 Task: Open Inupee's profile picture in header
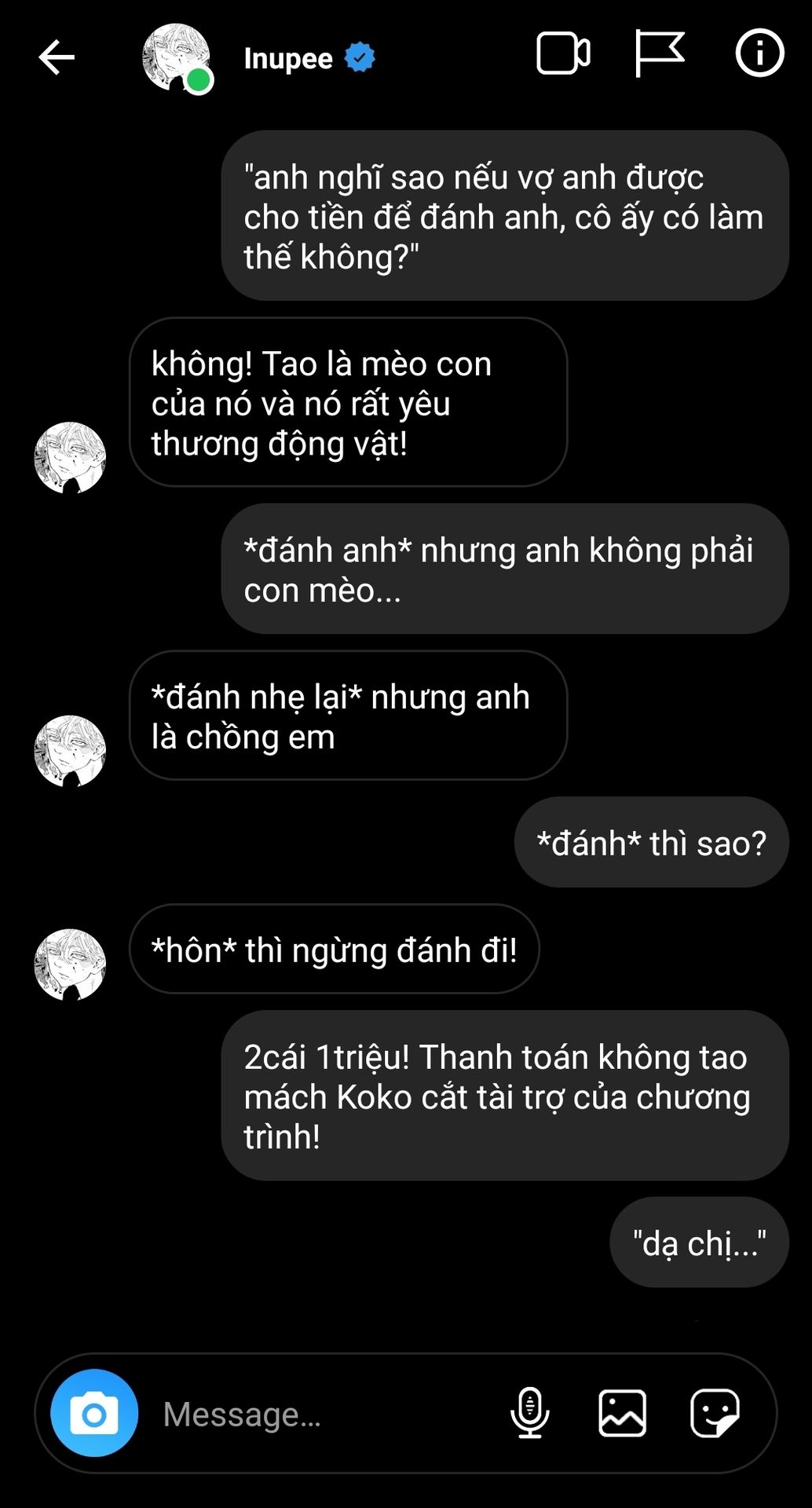(x=177, y=57)
